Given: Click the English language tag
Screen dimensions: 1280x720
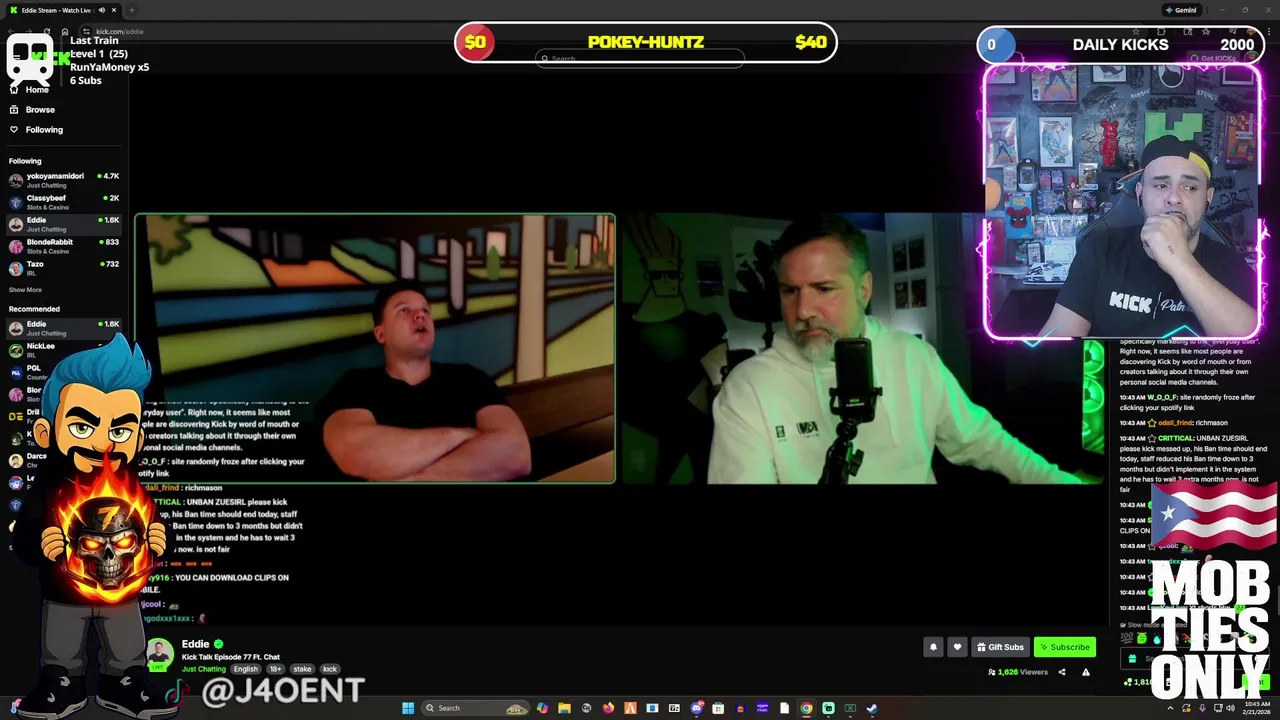Looking at the screenshot, I should point(245,669).
